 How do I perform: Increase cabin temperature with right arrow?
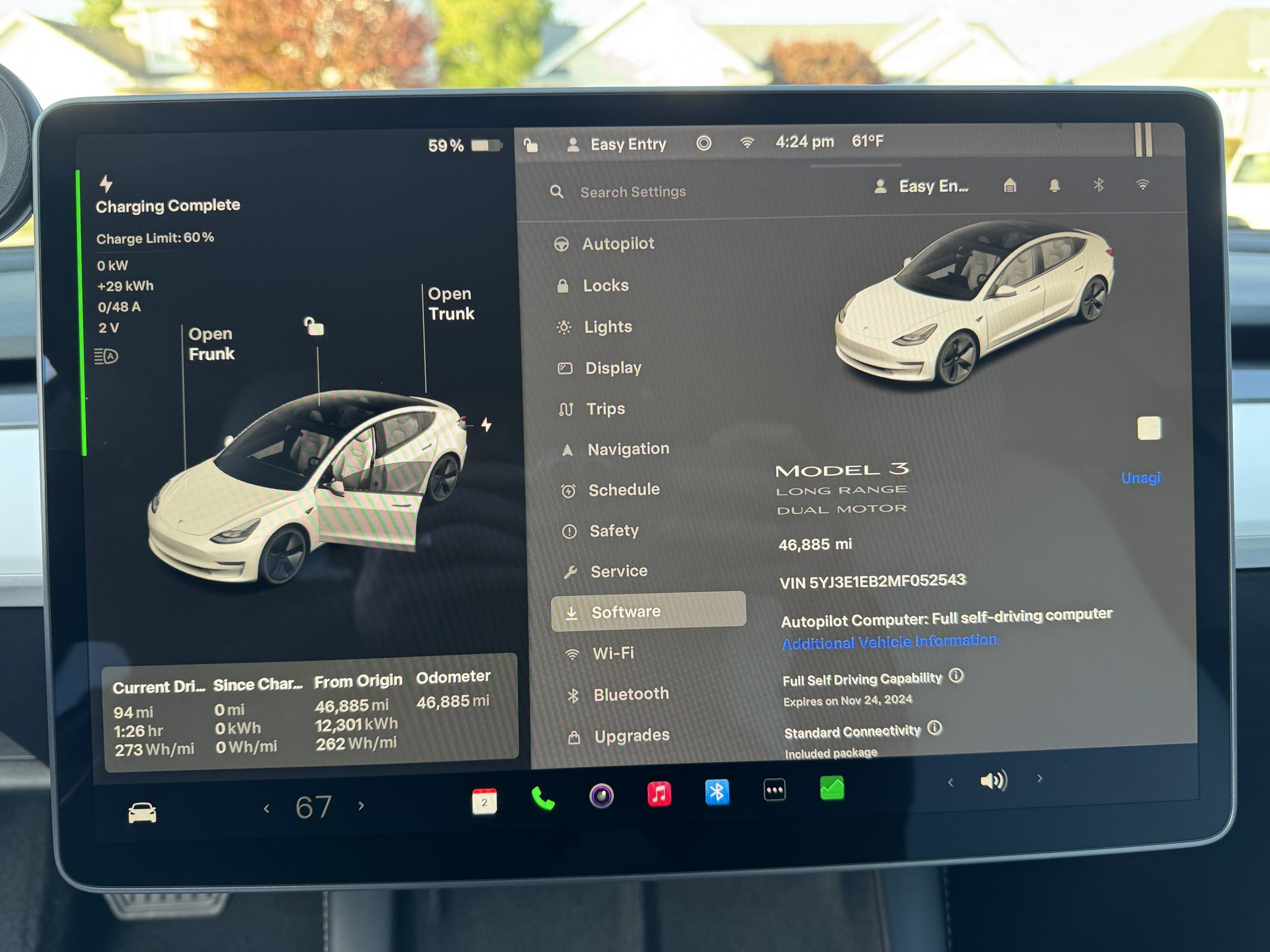pyautogui.click(x=361, y=806)
